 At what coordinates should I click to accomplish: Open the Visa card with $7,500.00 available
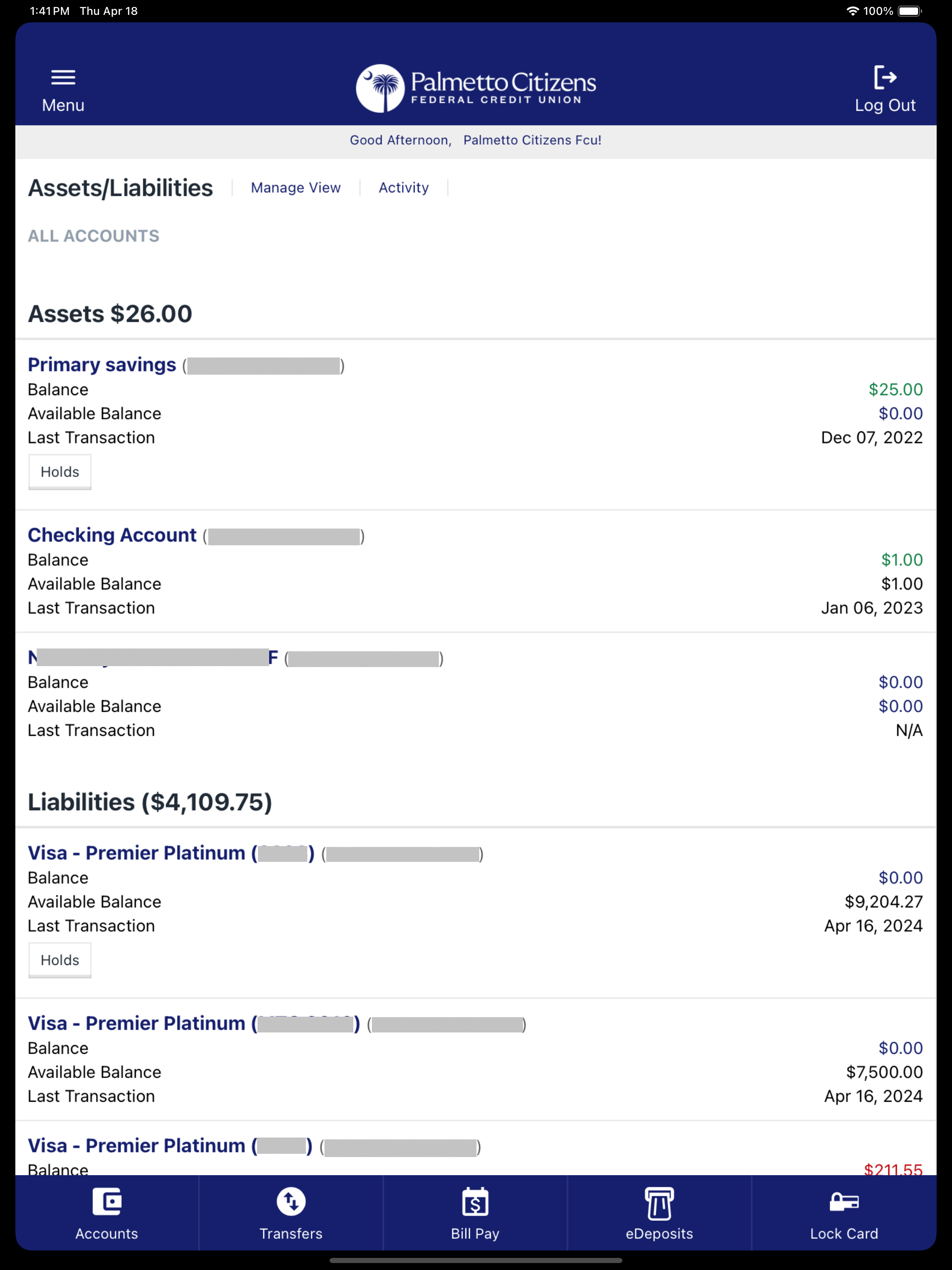(194, 1024)
